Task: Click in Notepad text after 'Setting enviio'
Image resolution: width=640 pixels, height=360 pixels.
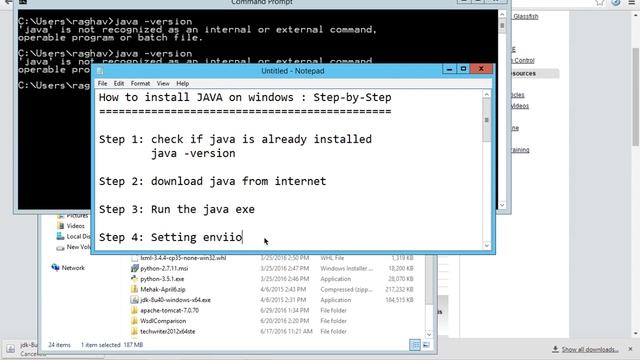Action: [244, 237]
